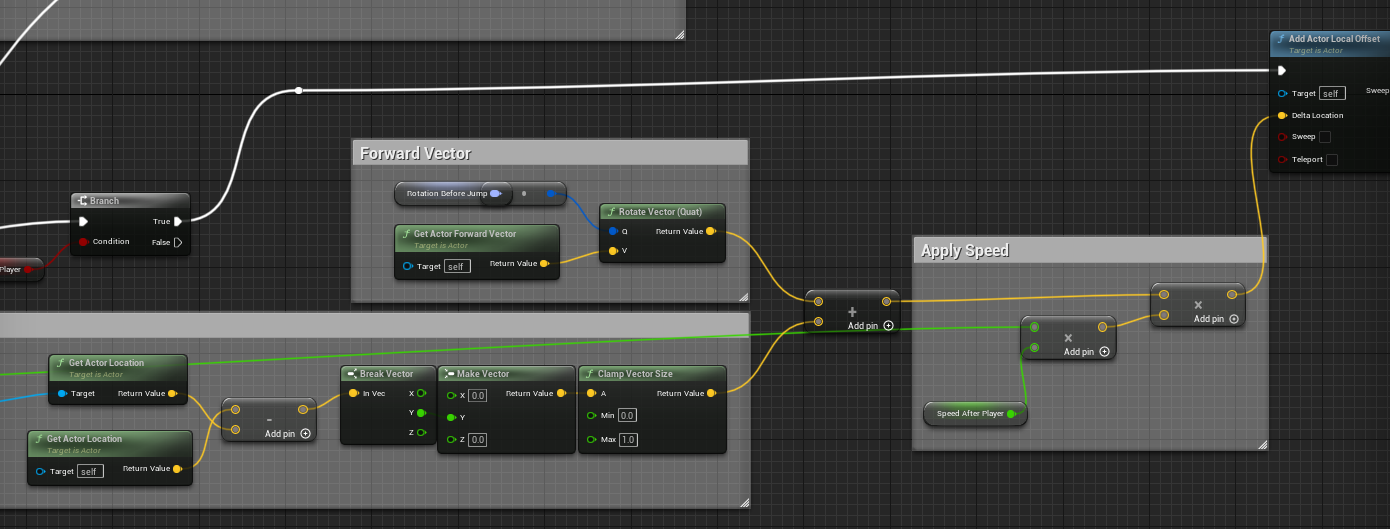Enable the Teleport checkbox

pyautogui.click(x=1332, y=159)
